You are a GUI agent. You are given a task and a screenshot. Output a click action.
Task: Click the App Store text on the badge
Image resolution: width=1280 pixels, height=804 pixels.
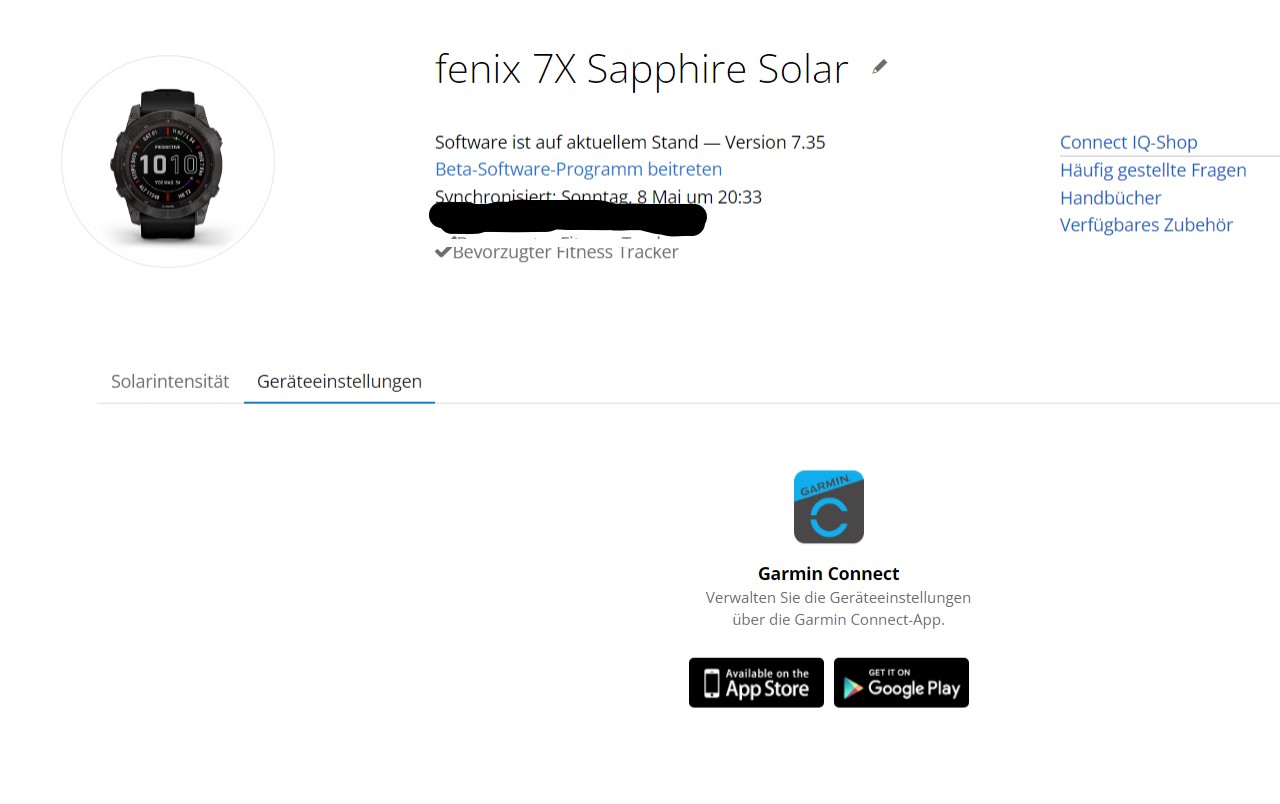pos(767,688)
